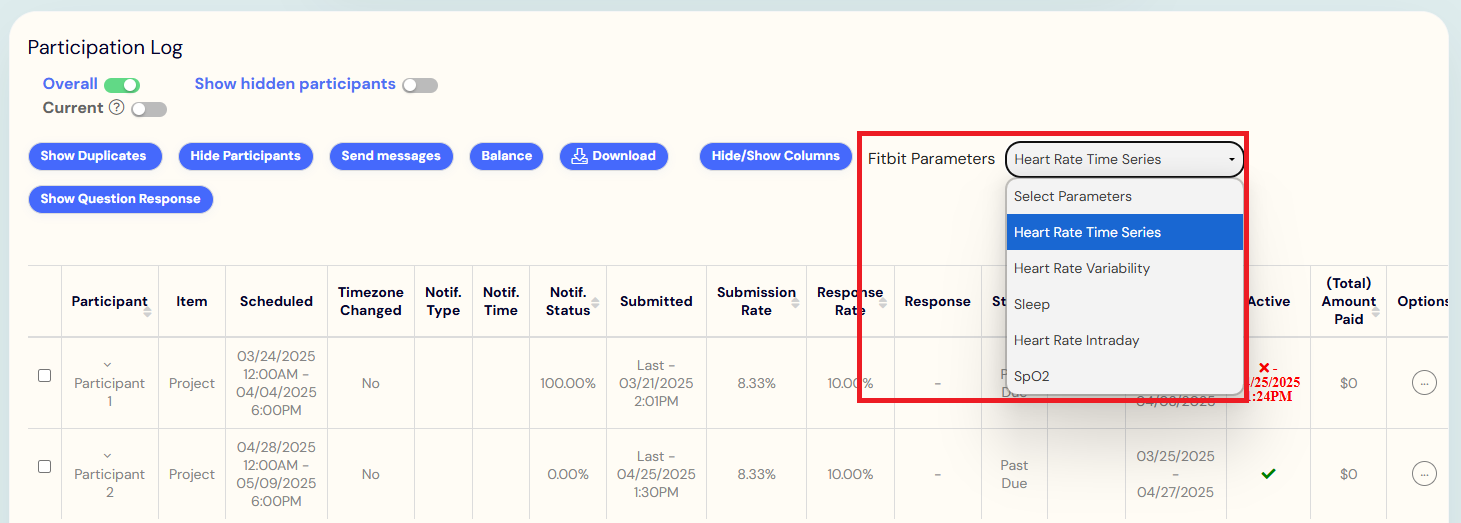Click 0.00% notification status cell
Image resolution: width=1461 pixels, height=523 pixels.
pos(568,475)
